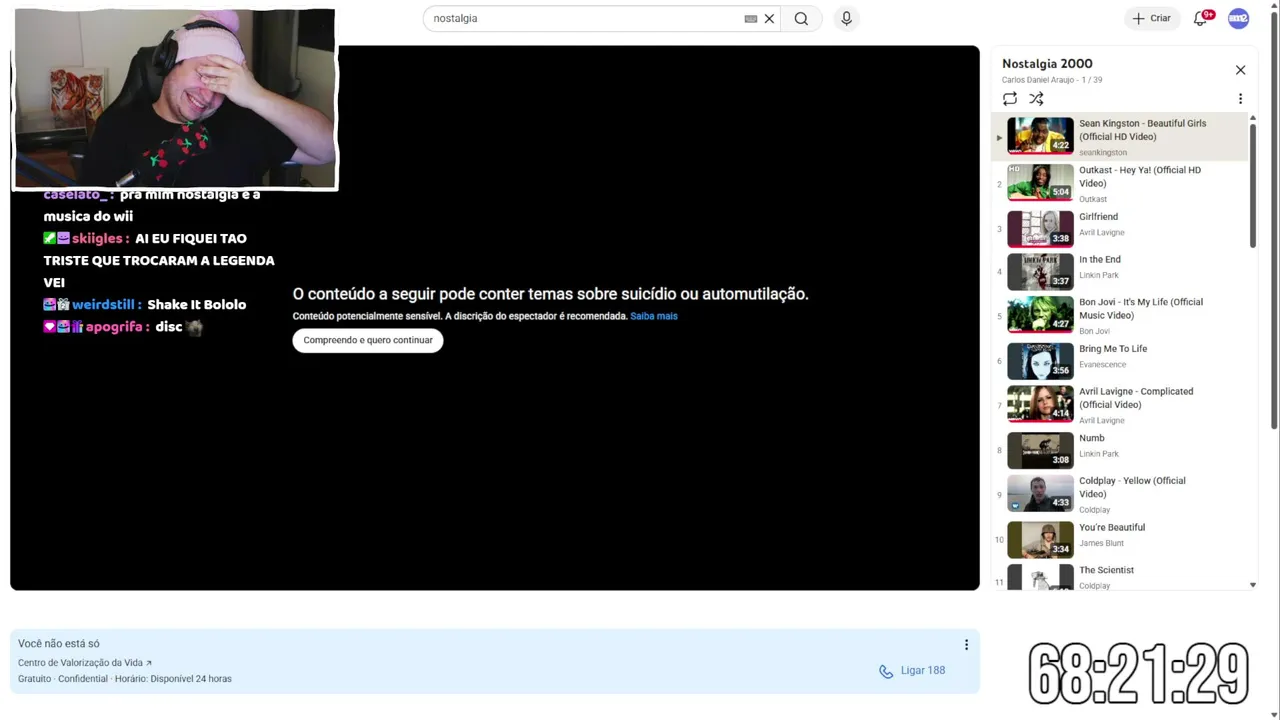Screen dimensions: 1280x720
Task: Select the 'The Scientist' playlist title
Action: click(x=1106, y=570)
